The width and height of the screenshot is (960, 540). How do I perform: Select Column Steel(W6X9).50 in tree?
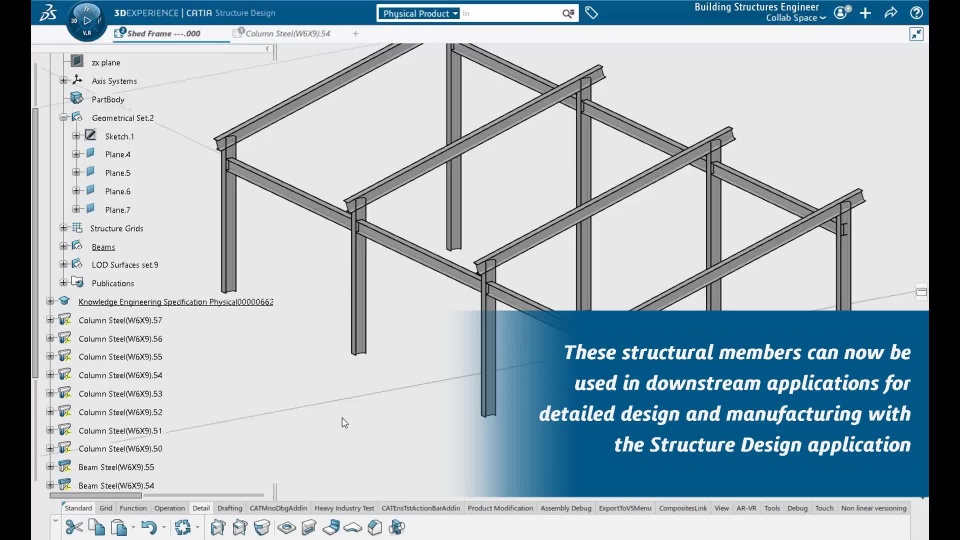(x=120, y=449)
